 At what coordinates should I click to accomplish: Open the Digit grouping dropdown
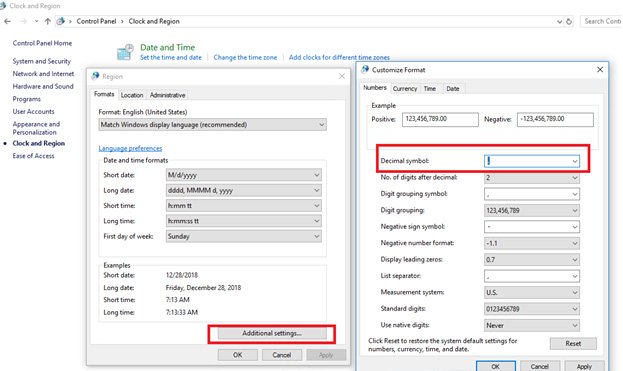[532, 211]
